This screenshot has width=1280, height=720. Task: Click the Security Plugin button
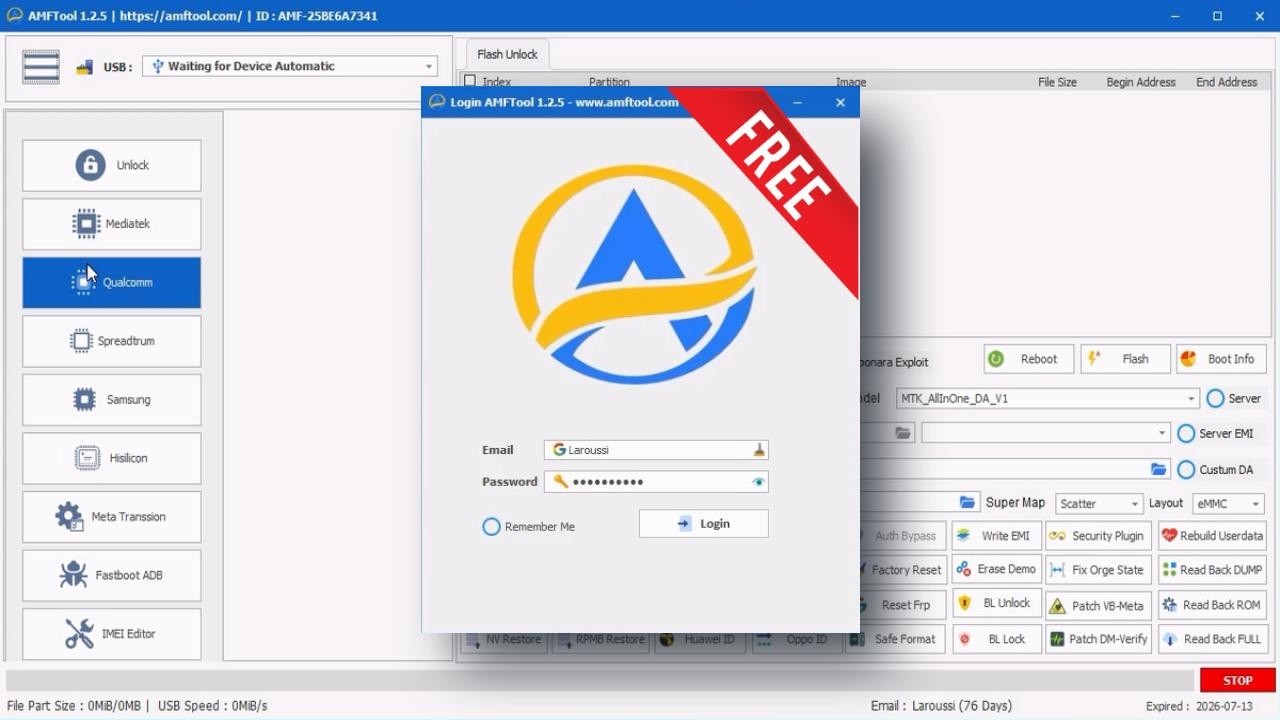[x=1098, y=536]
